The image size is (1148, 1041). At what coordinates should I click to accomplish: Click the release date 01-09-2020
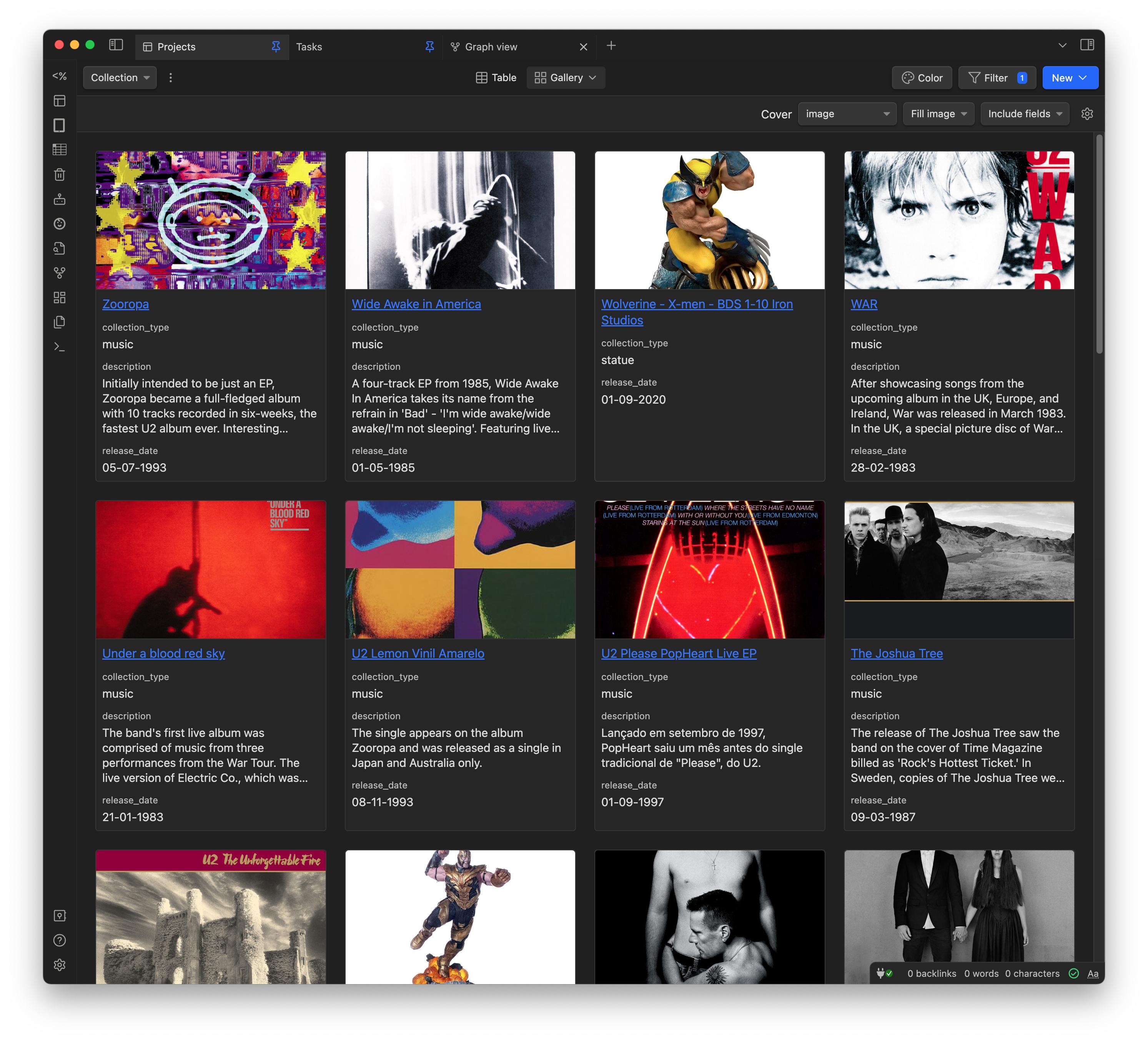pyautogui.click(x=633, y=399)
